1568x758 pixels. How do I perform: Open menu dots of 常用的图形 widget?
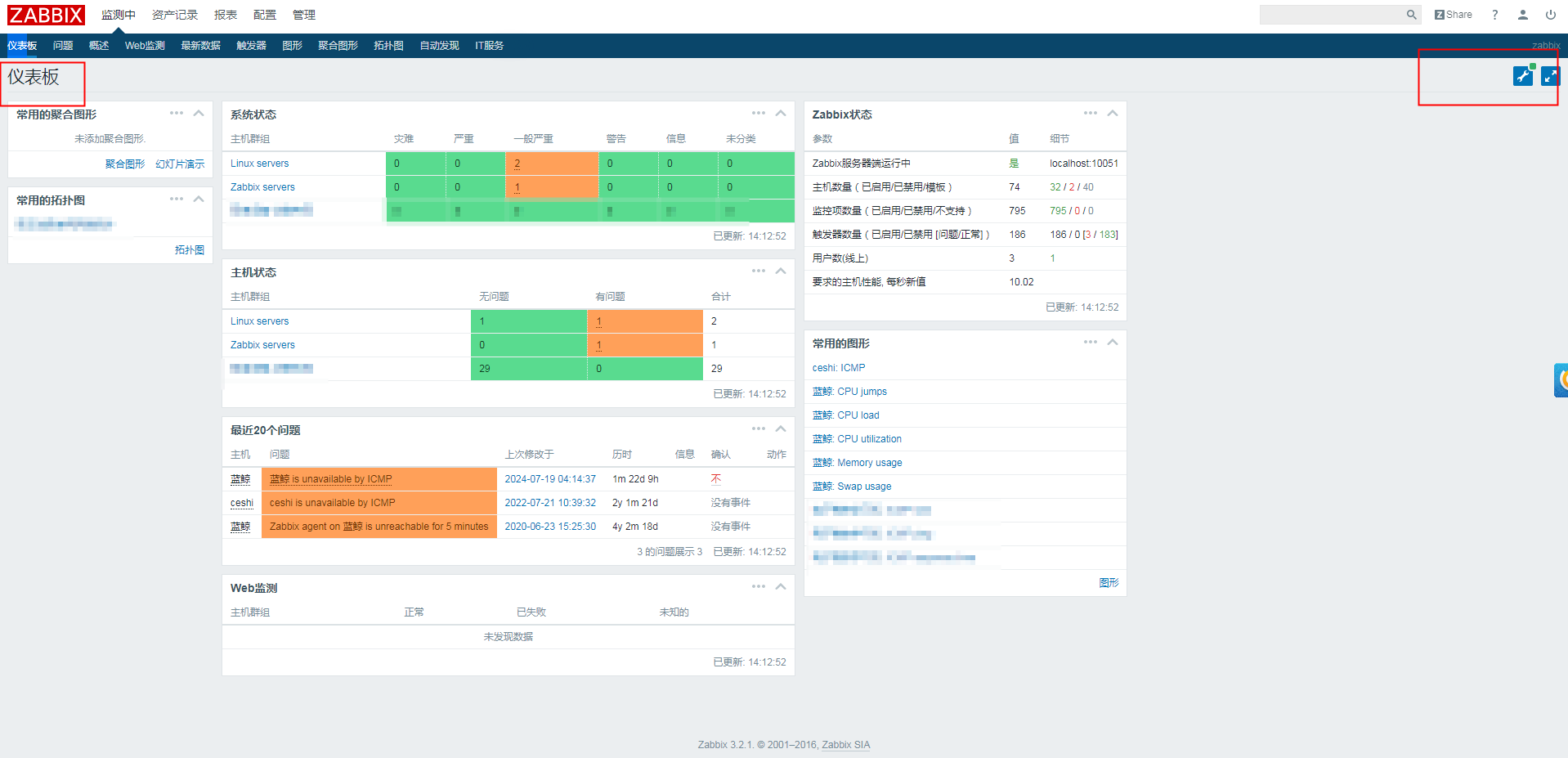click(1091, 343)
